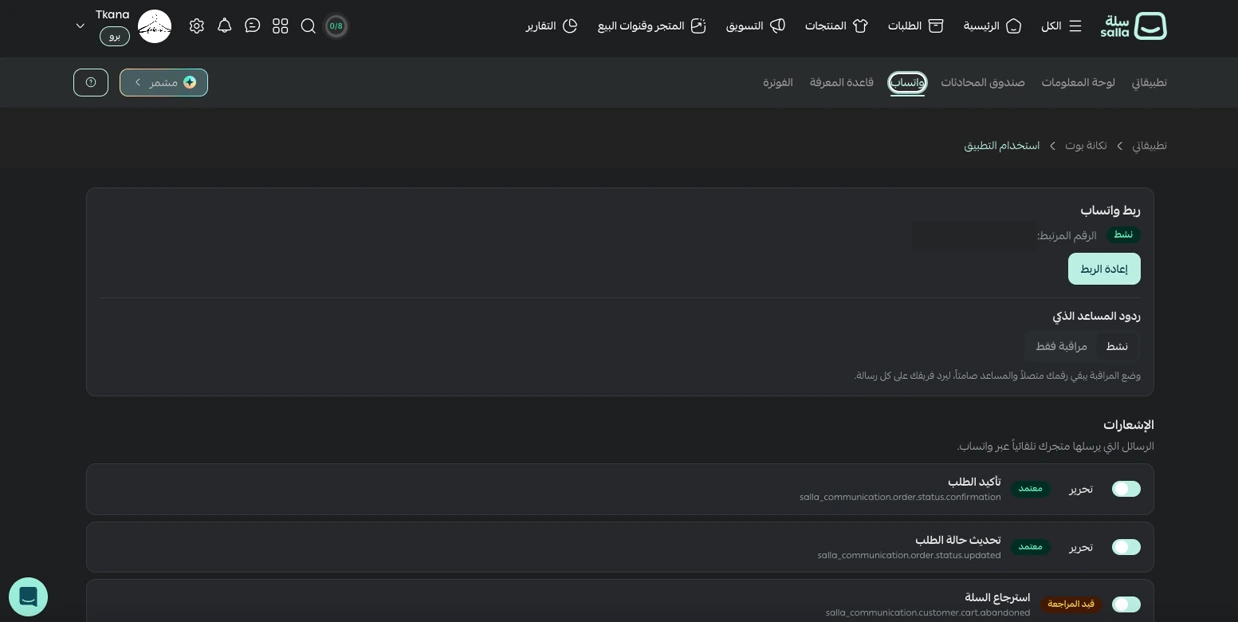Viewport: 1238px width, 622px height.
Task: Click تطبيقاتي breadcrumb link
Action: coord(1149,146)
